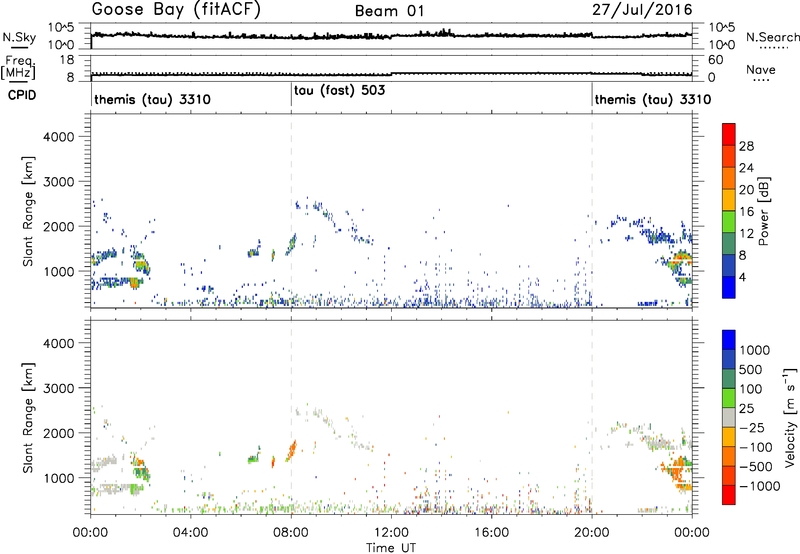This screenshot has width=800, height=554.
Task: Click the blue swatch at bottom of Power colorbar
Action: tap(729, 287)
